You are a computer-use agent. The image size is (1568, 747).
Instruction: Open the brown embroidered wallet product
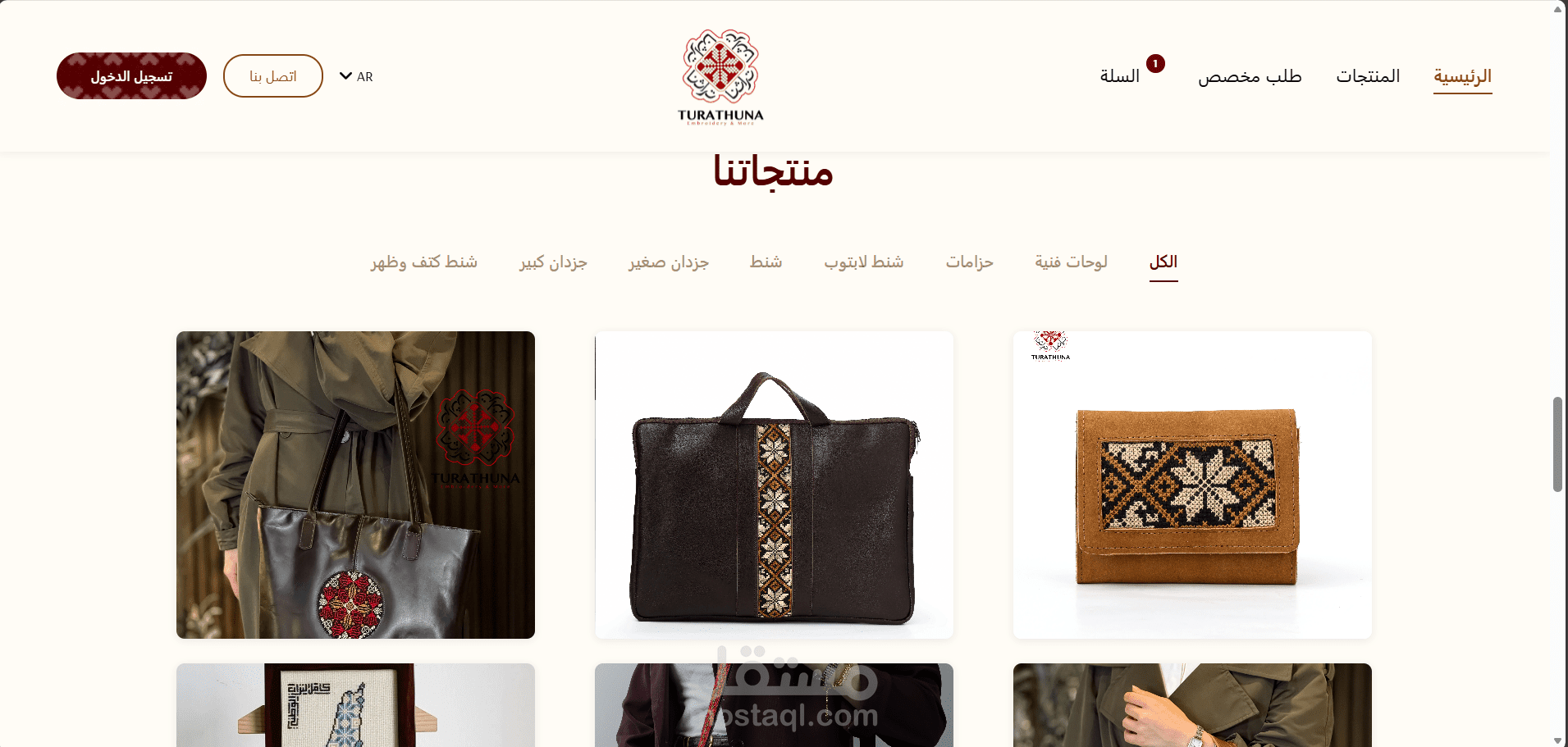tap(1192, 485)
